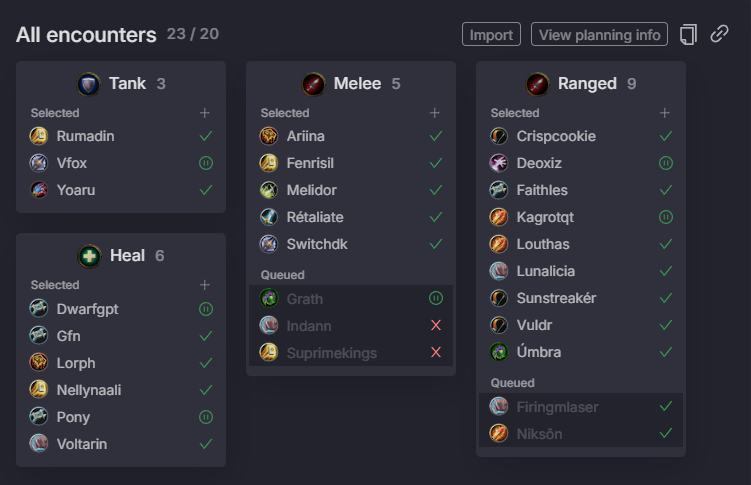
Task: Toggle Rumadin's accepted checkmark status
Action: tap(206, 136)
